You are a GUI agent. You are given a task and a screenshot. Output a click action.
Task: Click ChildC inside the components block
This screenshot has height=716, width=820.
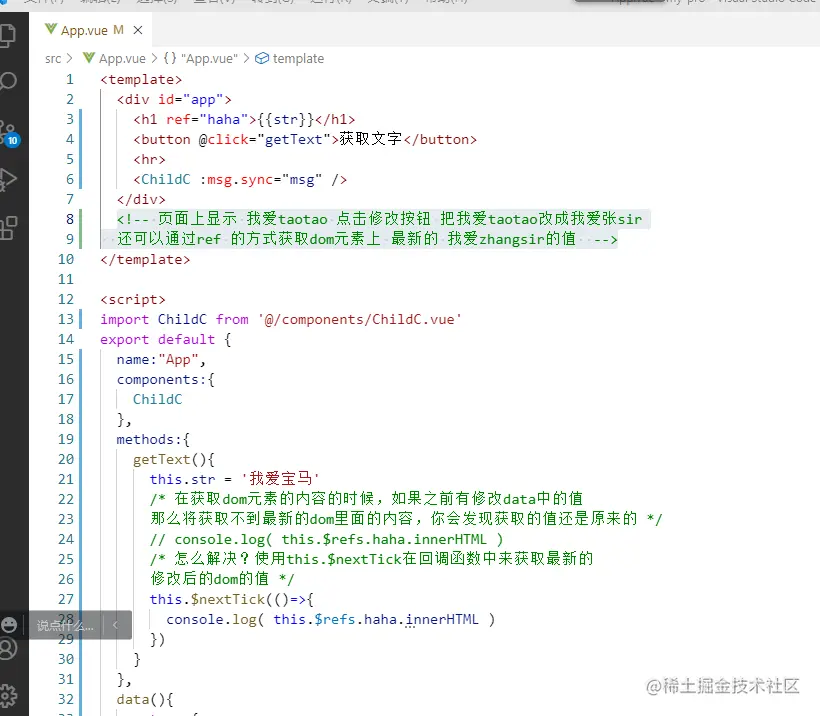pos(157,400)
